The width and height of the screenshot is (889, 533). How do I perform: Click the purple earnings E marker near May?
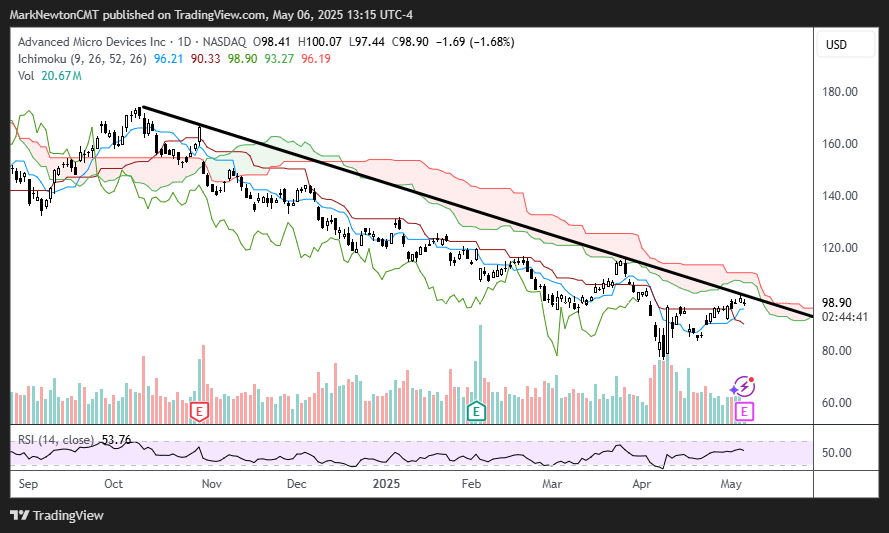click(x=744, y=412)
